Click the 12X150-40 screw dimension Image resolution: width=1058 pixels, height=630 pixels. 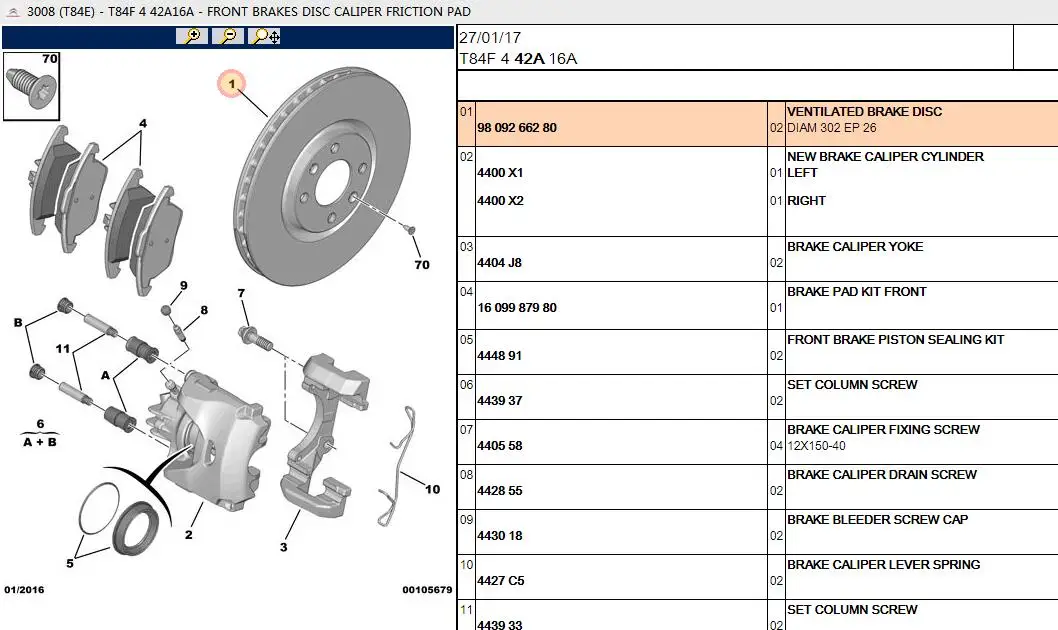coord(816,446)
